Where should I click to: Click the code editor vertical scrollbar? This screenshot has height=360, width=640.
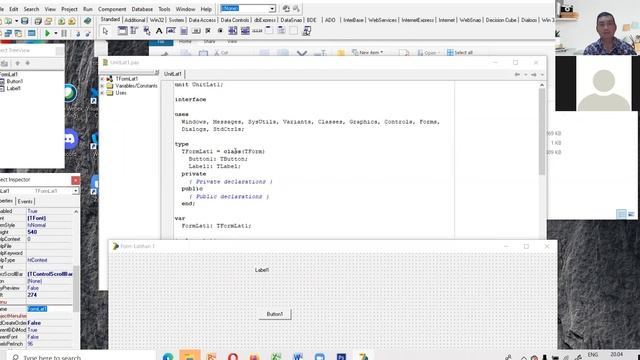pyautogui.click(x=542, y=131)
